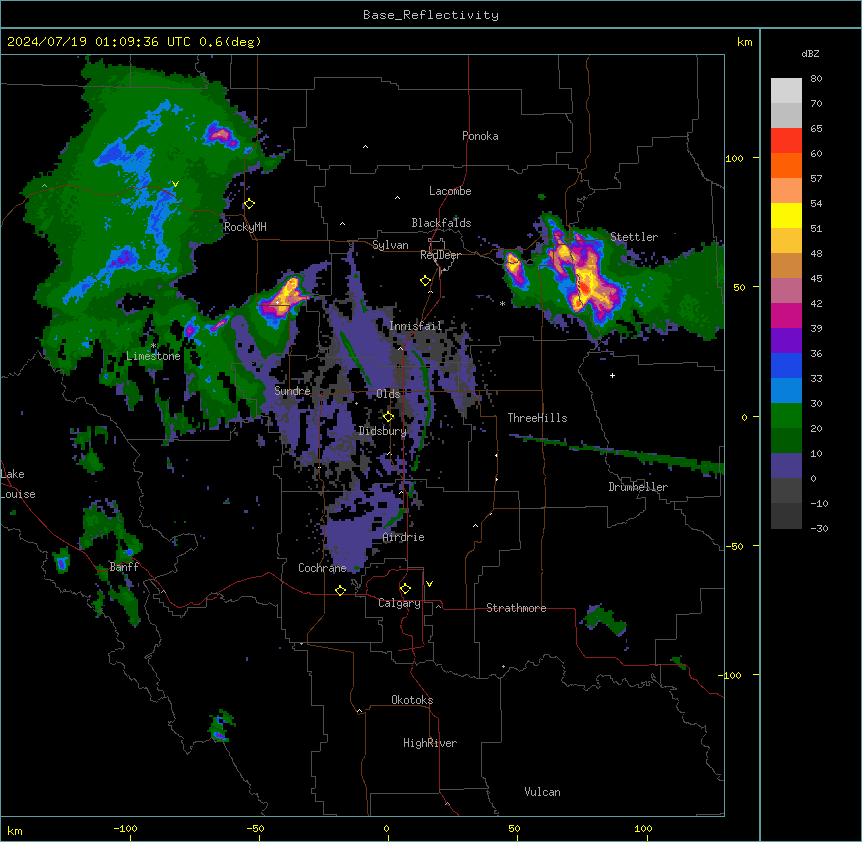Click the yellow V marker in northwest rain area
862x842 pixels.
tap(175, 184)
